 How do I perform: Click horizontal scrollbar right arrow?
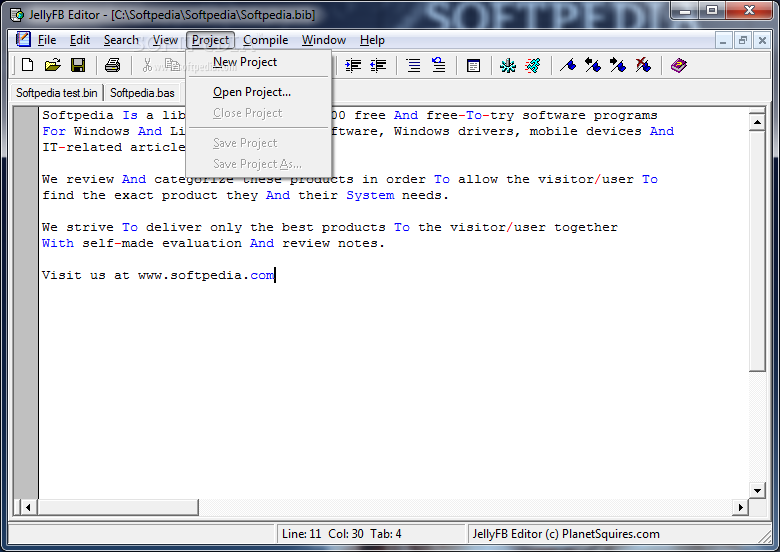tap(741, 508)
